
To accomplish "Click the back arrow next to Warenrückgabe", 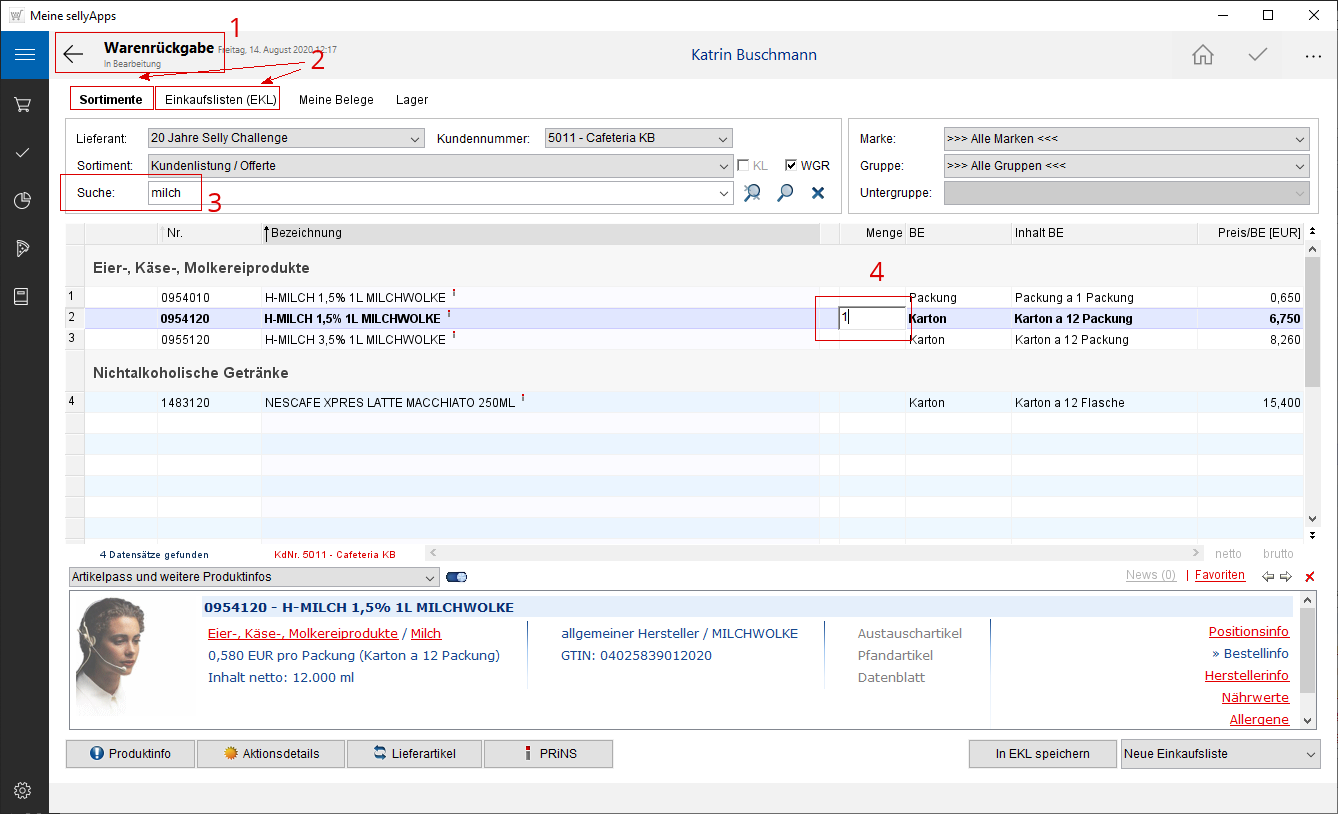I will tap(73, 54).
